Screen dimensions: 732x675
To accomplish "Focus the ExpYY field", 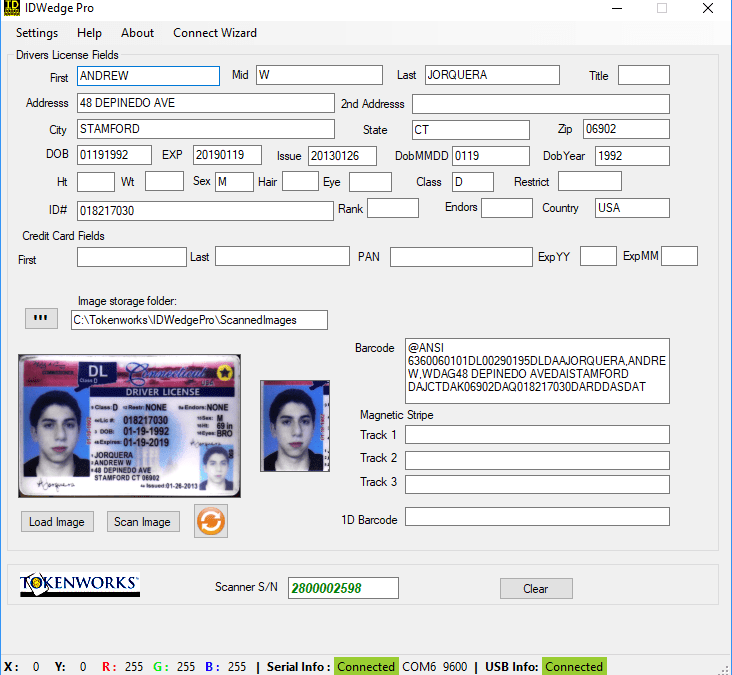I will [598, 256].
